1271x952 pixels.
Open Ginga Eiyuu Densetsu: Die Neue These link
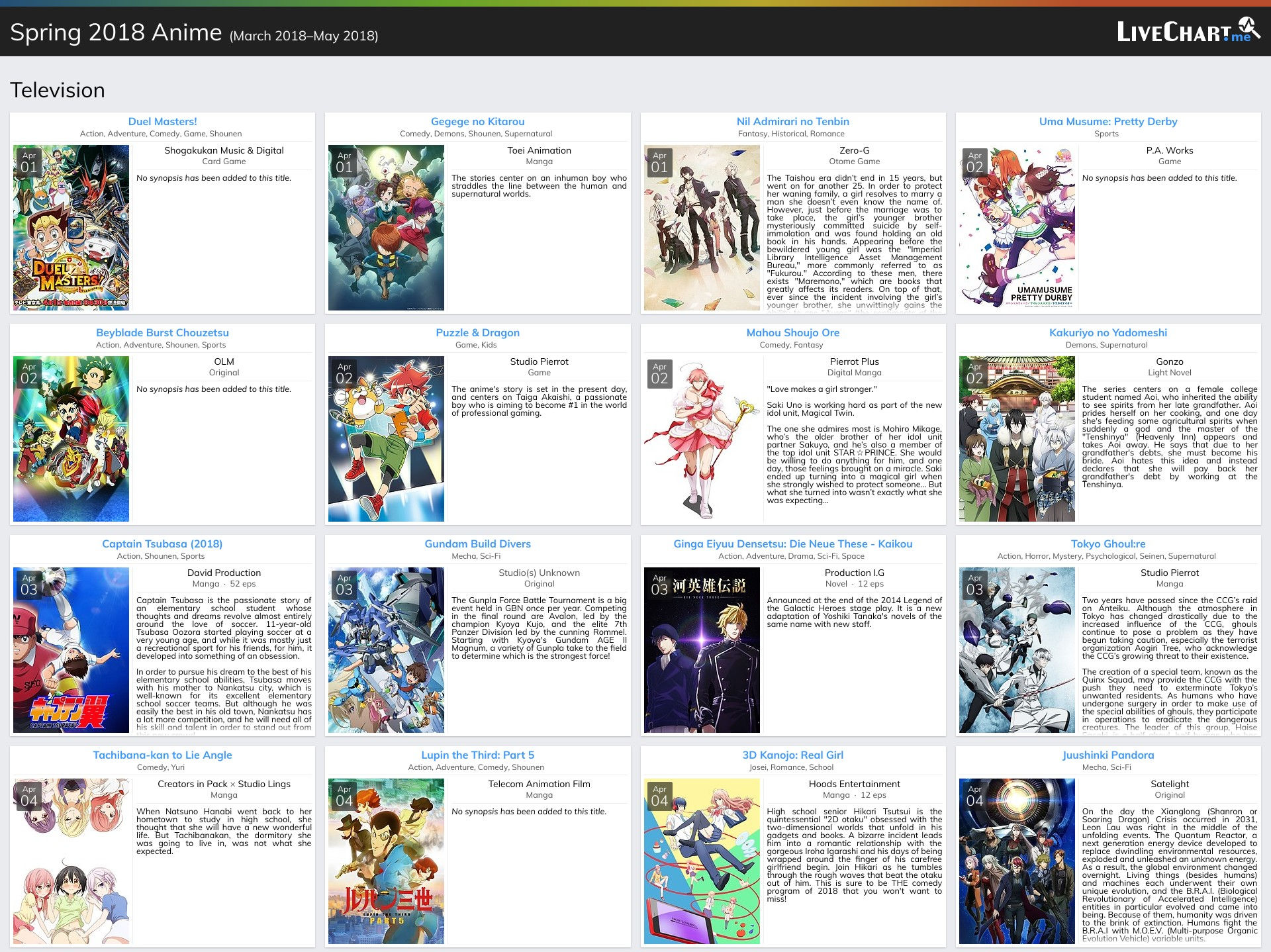click(792, 544)
